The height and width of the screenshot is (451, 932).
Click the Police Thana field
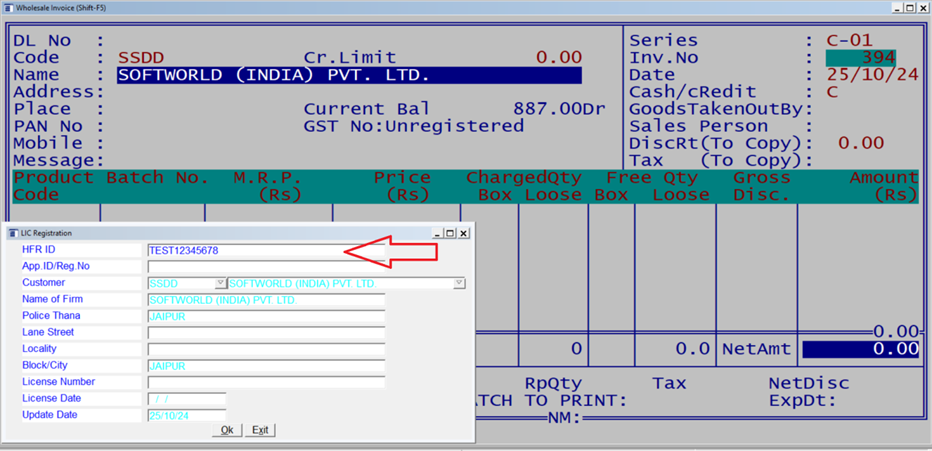click(266, 317)
